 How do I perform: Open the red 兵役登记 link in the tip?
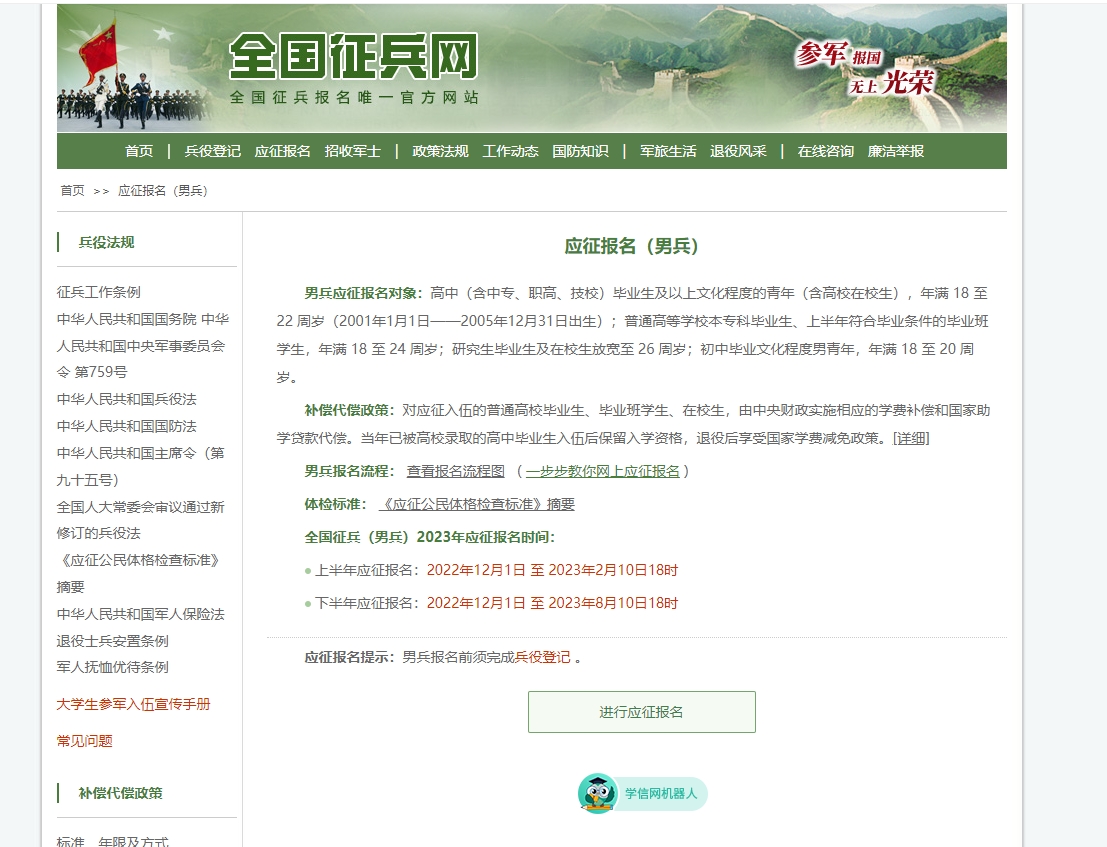[x=542, y=657]
